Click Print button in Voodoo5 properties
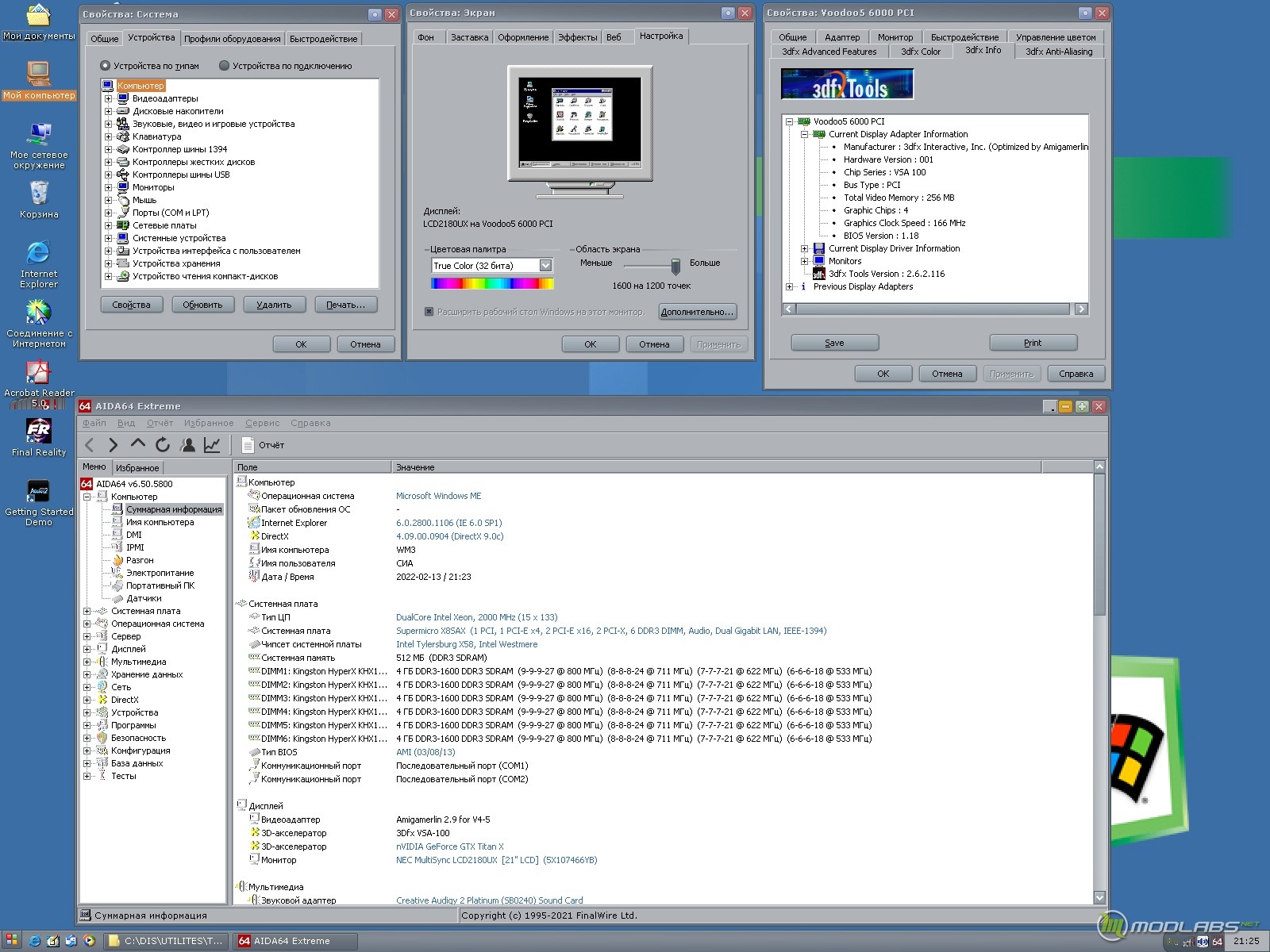This screenshot has width=1270, height=952. (1033, 343)
